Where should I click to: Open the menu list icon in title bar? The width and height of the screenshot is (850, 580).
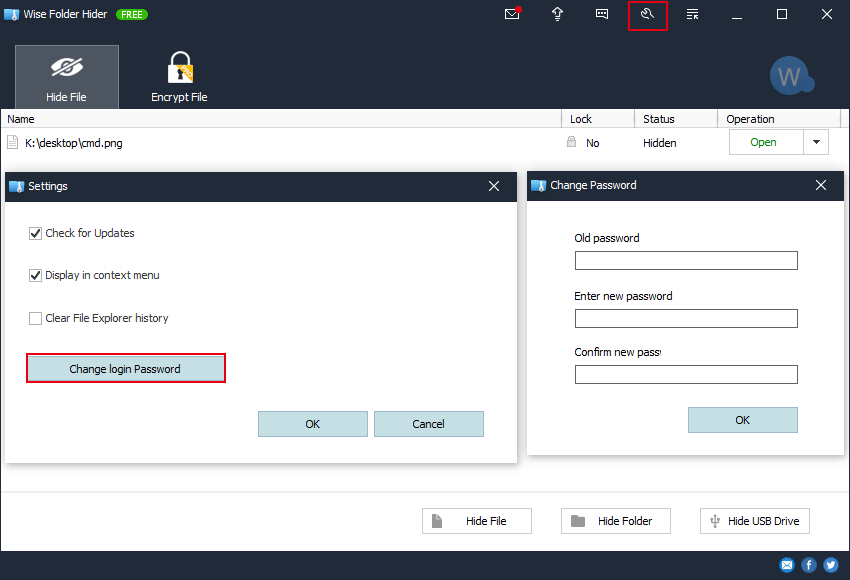click(692, 14)
